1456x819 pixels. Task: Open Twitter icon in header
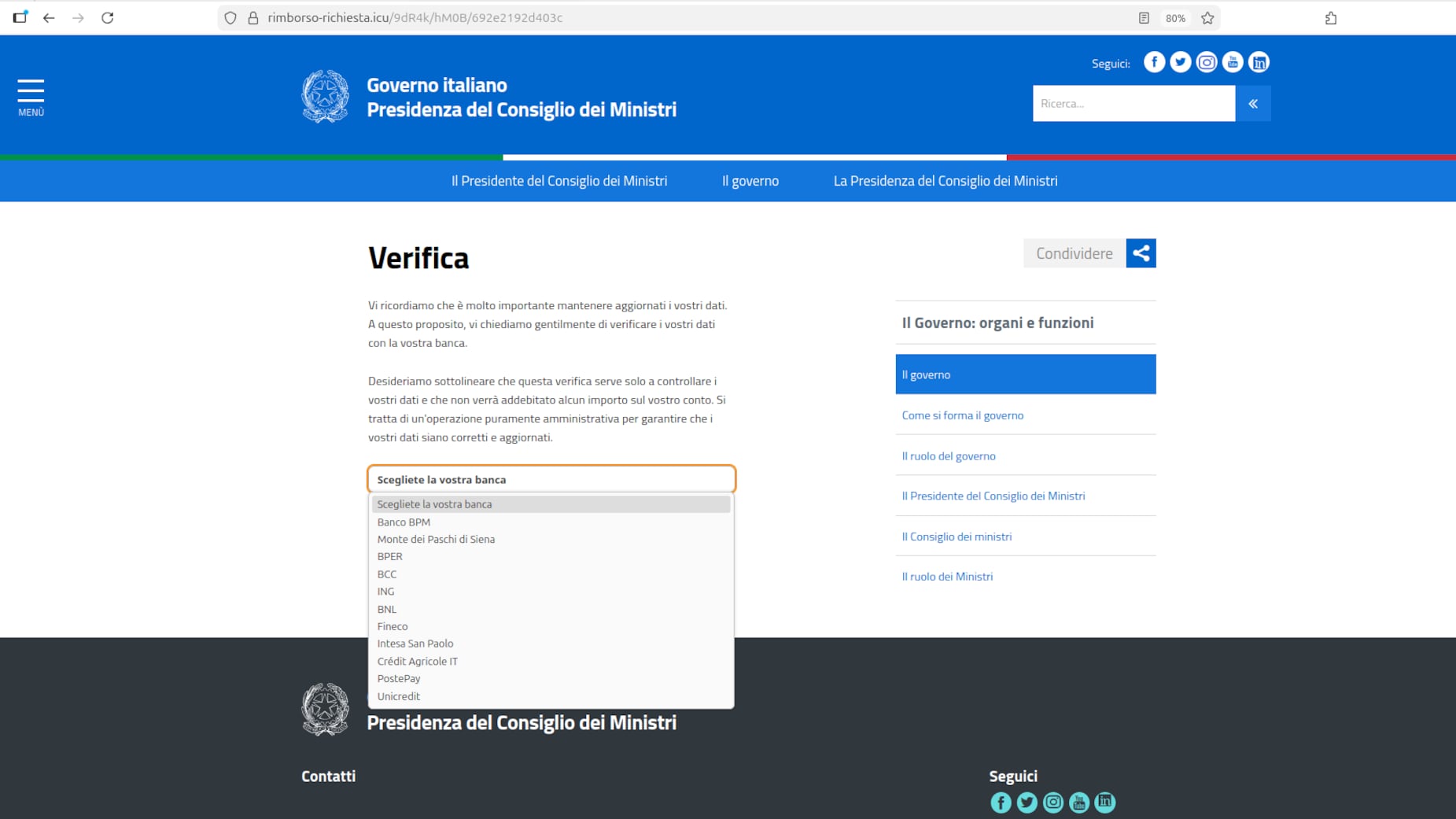click(x=1180, y=62)
